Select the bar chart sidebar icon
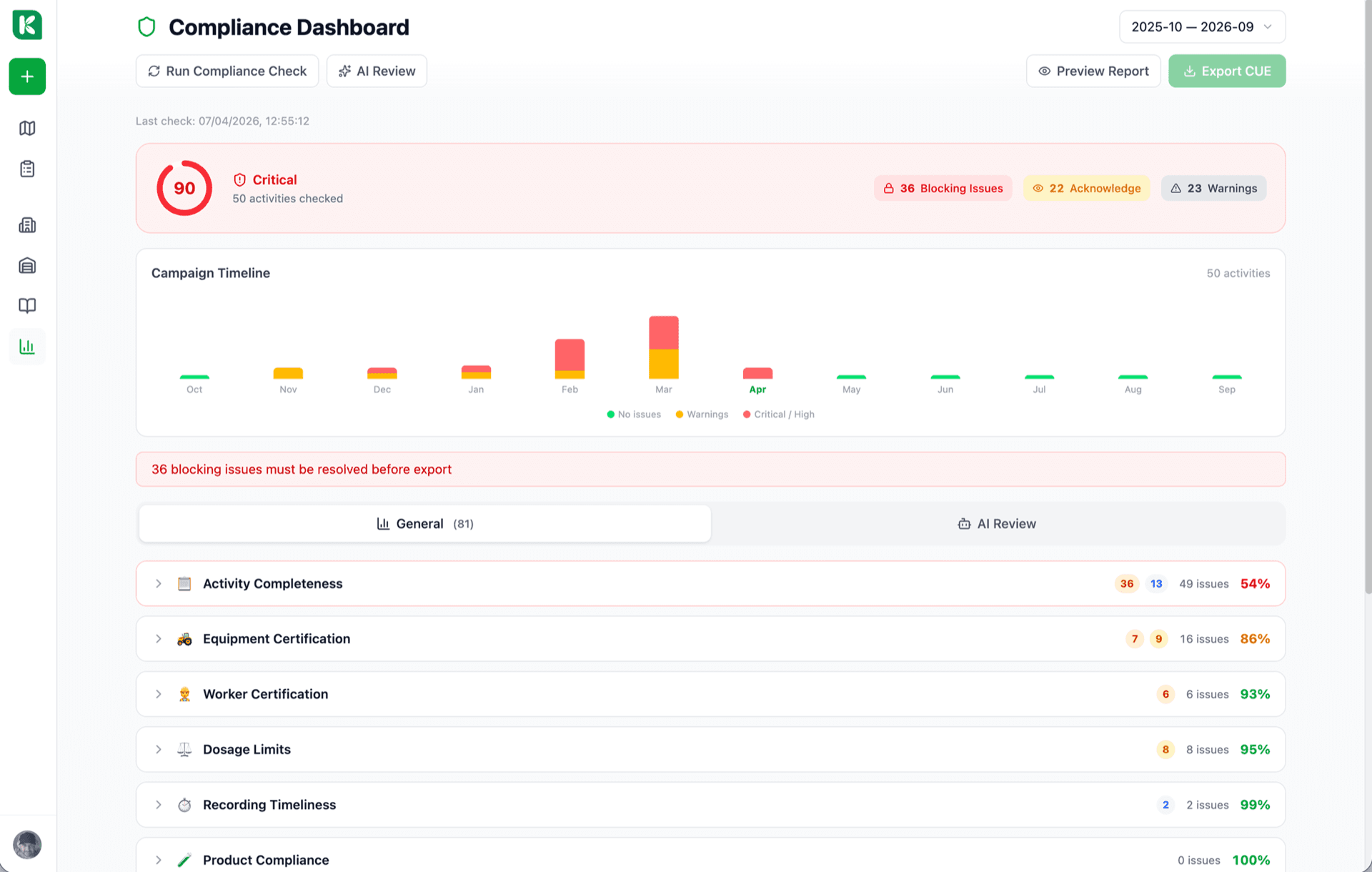 point(27,347)
